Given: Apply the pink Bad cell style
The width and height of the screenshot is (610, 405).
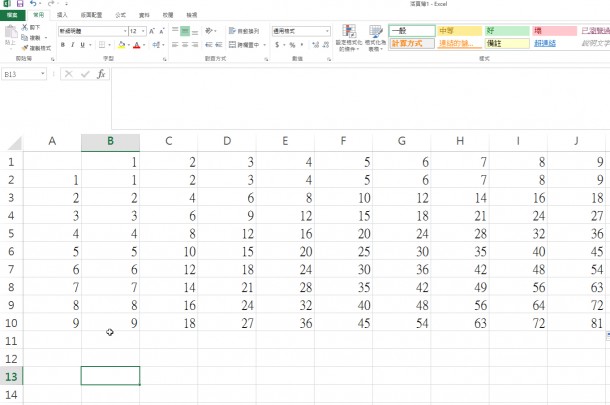Looking at the screenshot, I should pyautogui.click(x=554, y=31).
